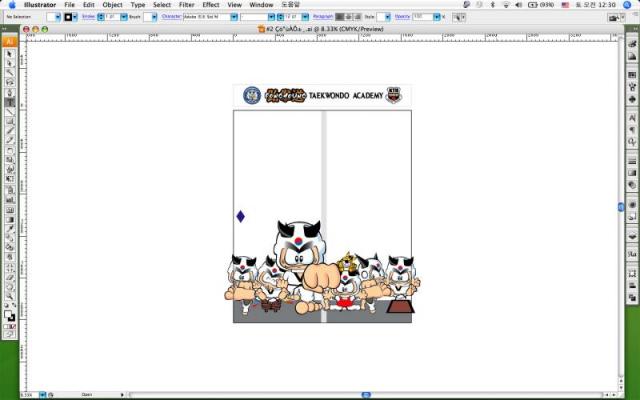640x400 pixels.
Task: Select the Lasso tool
Action: pos(10,83)
